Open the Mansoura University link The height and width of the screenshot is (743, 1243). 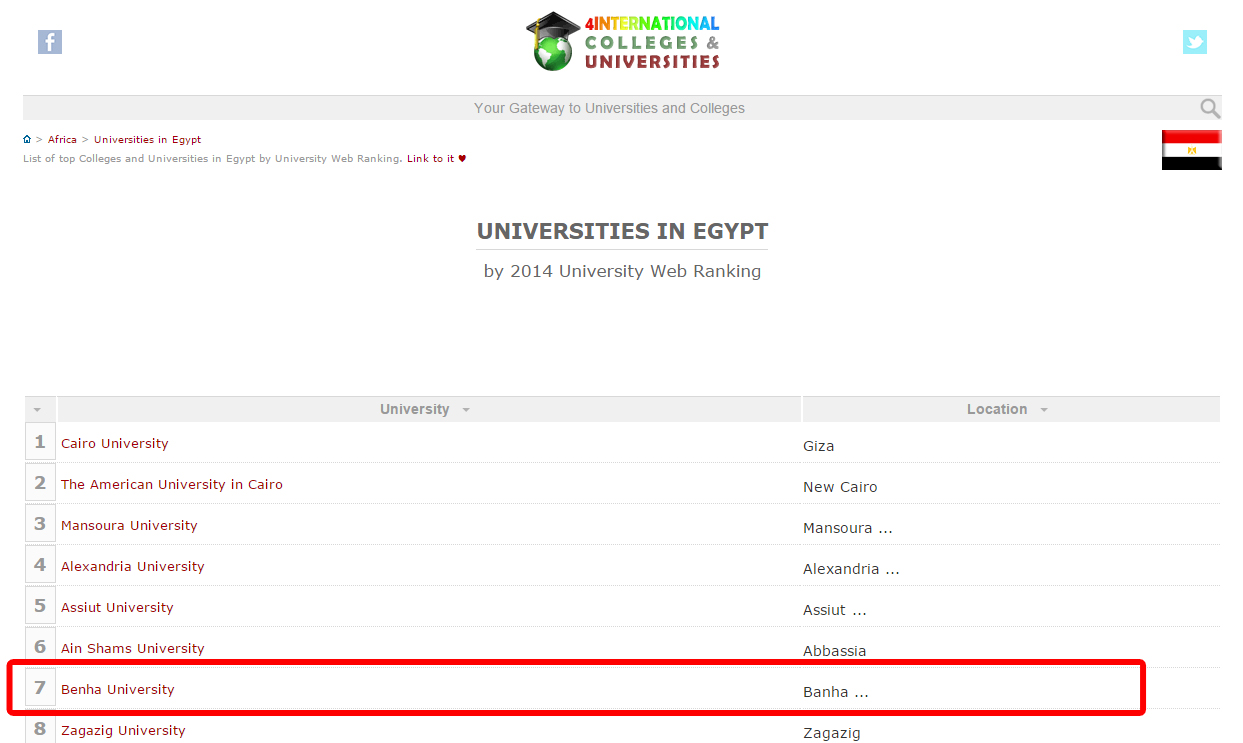pyautogui.click(x=129, y=525)
